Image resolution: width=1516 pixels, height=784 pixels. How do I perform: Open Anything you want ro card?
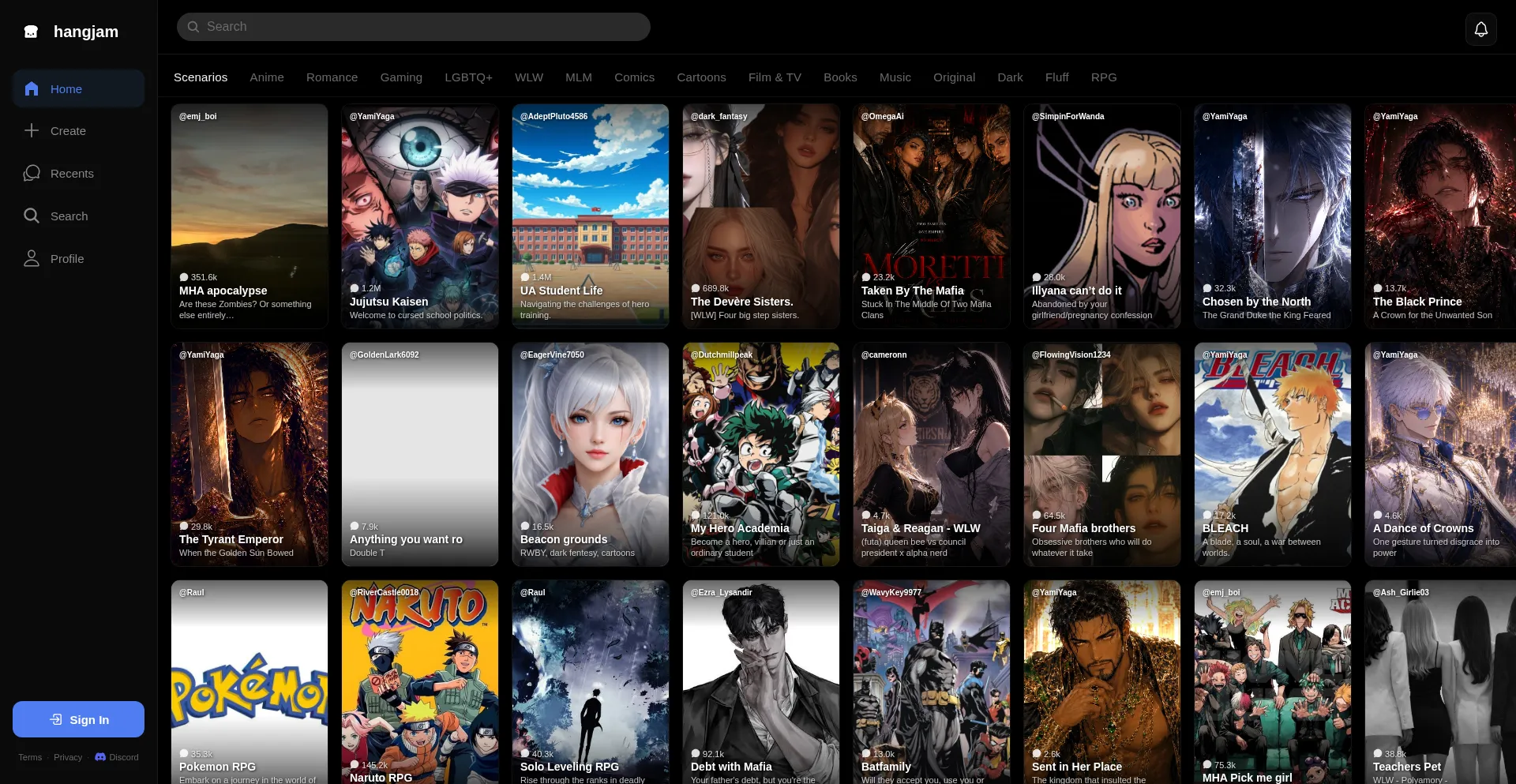click(420, 454)
